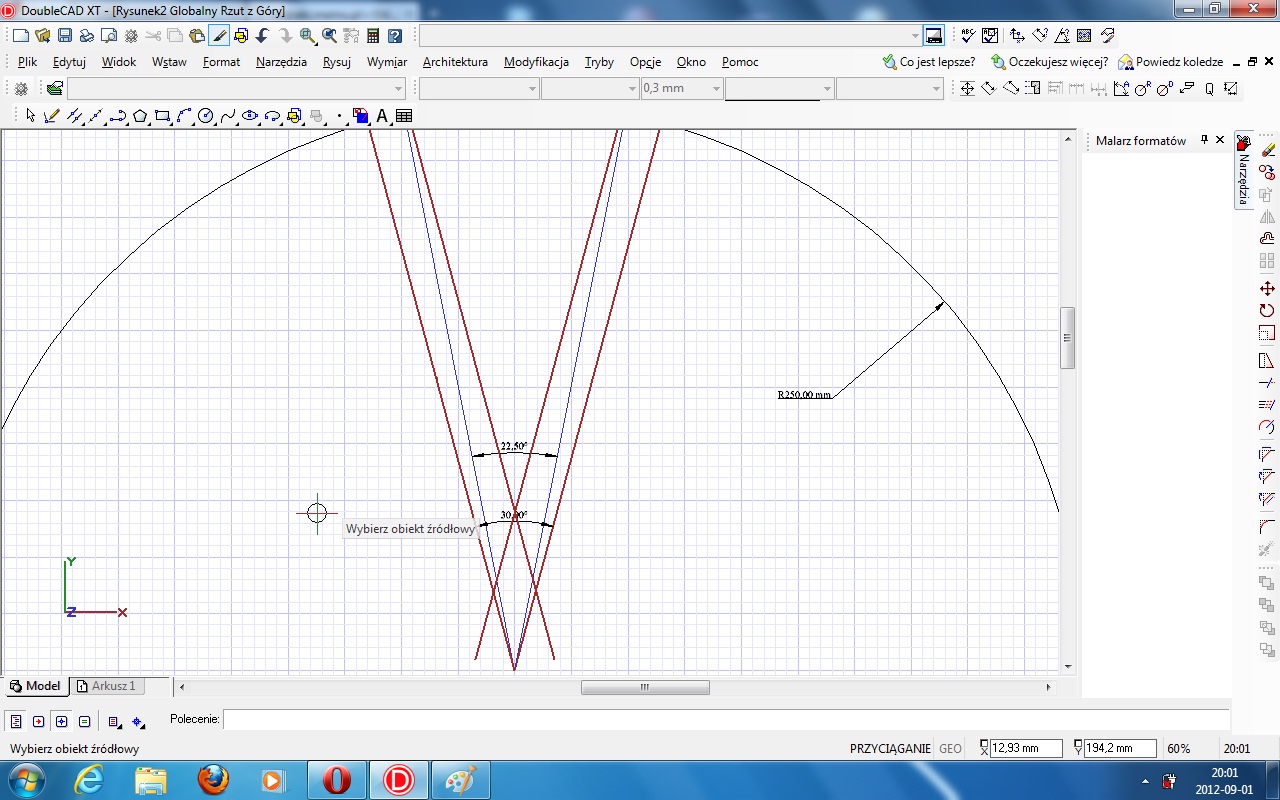
Task: Expand the layer selection dropdown
Action: point(399,88)
